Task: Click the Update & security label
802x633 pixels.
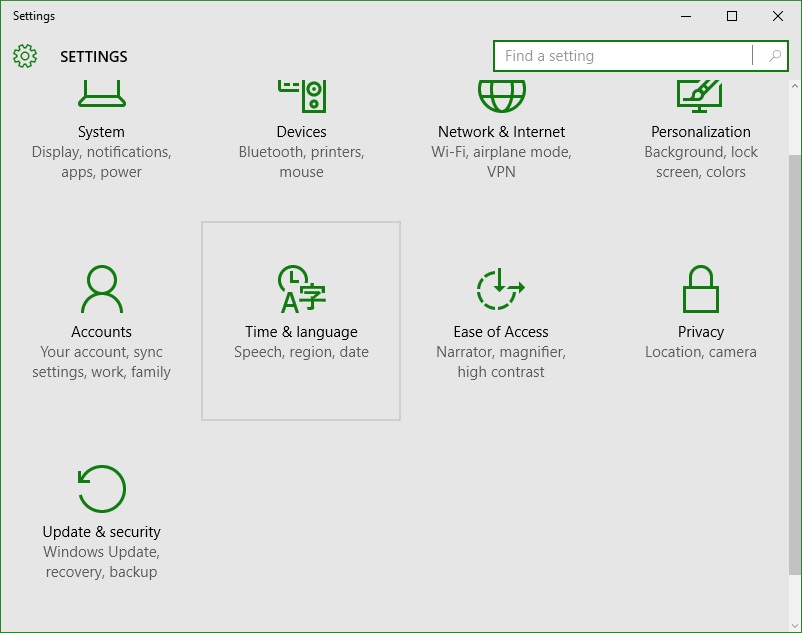Action: click(x=101, y=532)
